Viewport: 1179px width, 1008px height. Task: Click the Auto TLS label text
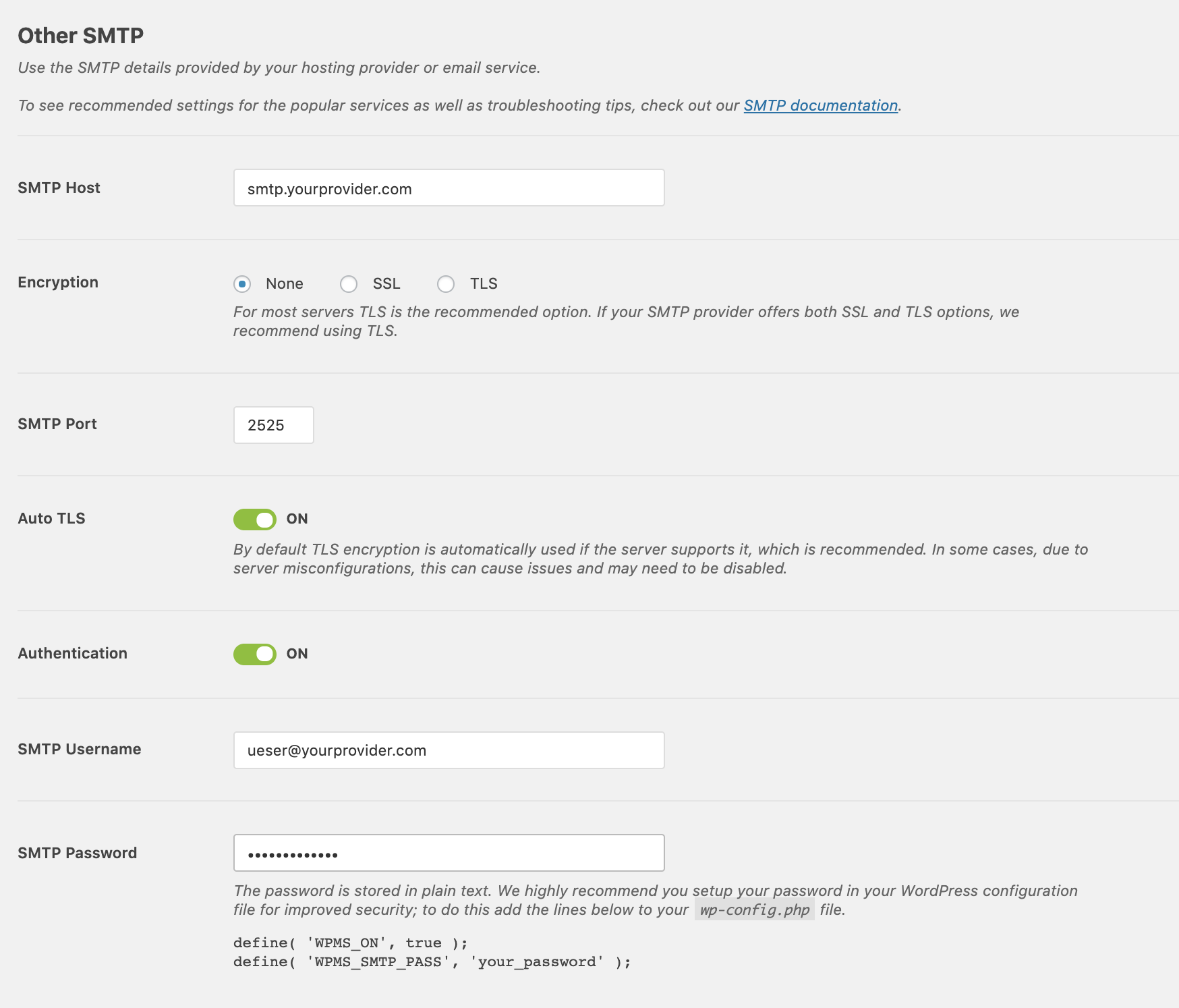(x=51, y=518)
